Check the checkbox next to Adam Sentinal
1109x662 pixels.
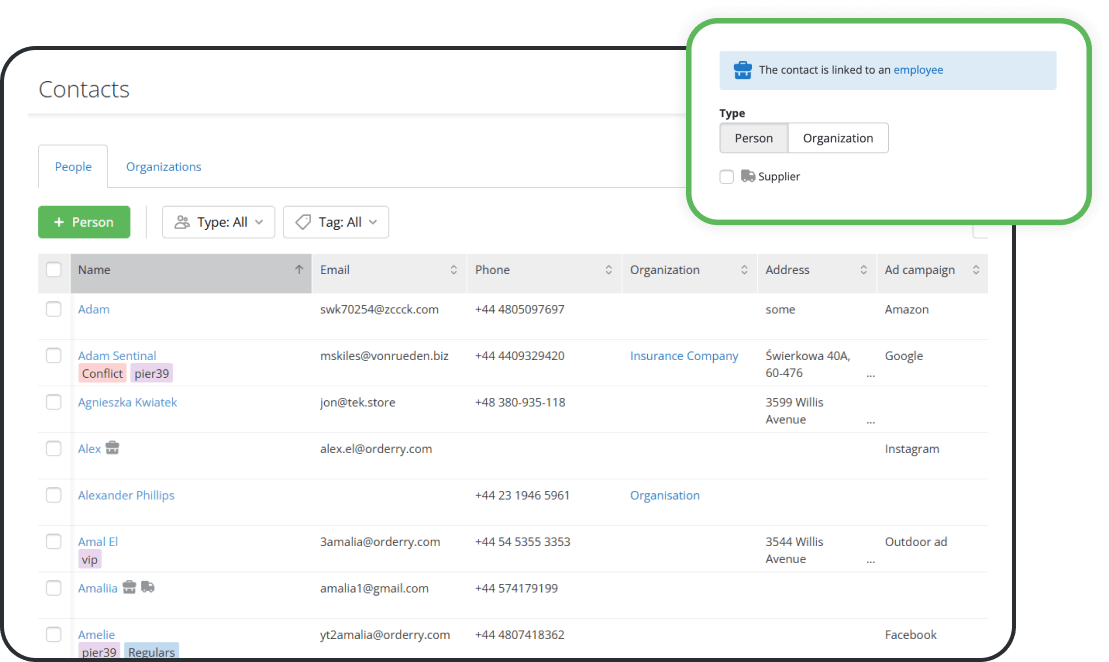(53, 356)
